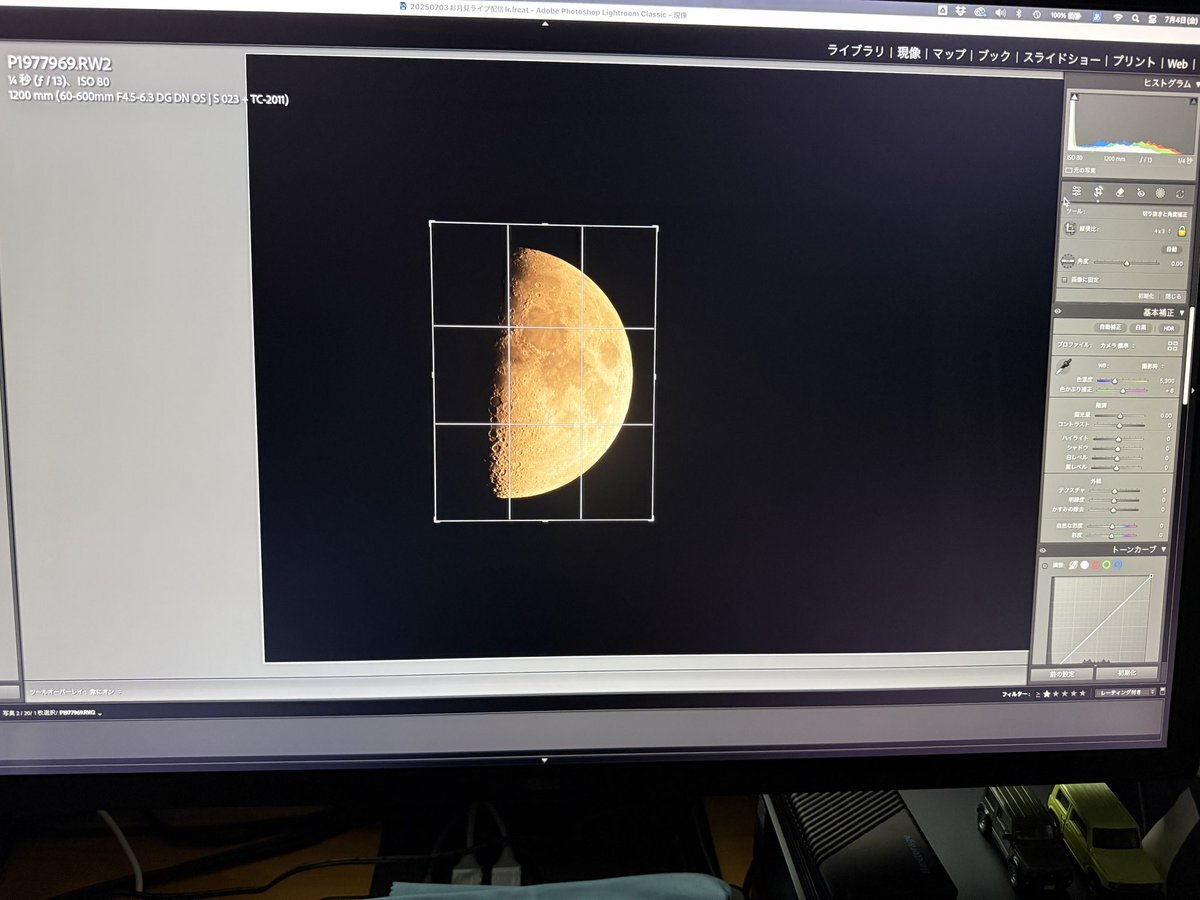Adjust the 色温度 temperature slider
The height and width of the screenshot is (900, 1200).
click(1120, 381)
